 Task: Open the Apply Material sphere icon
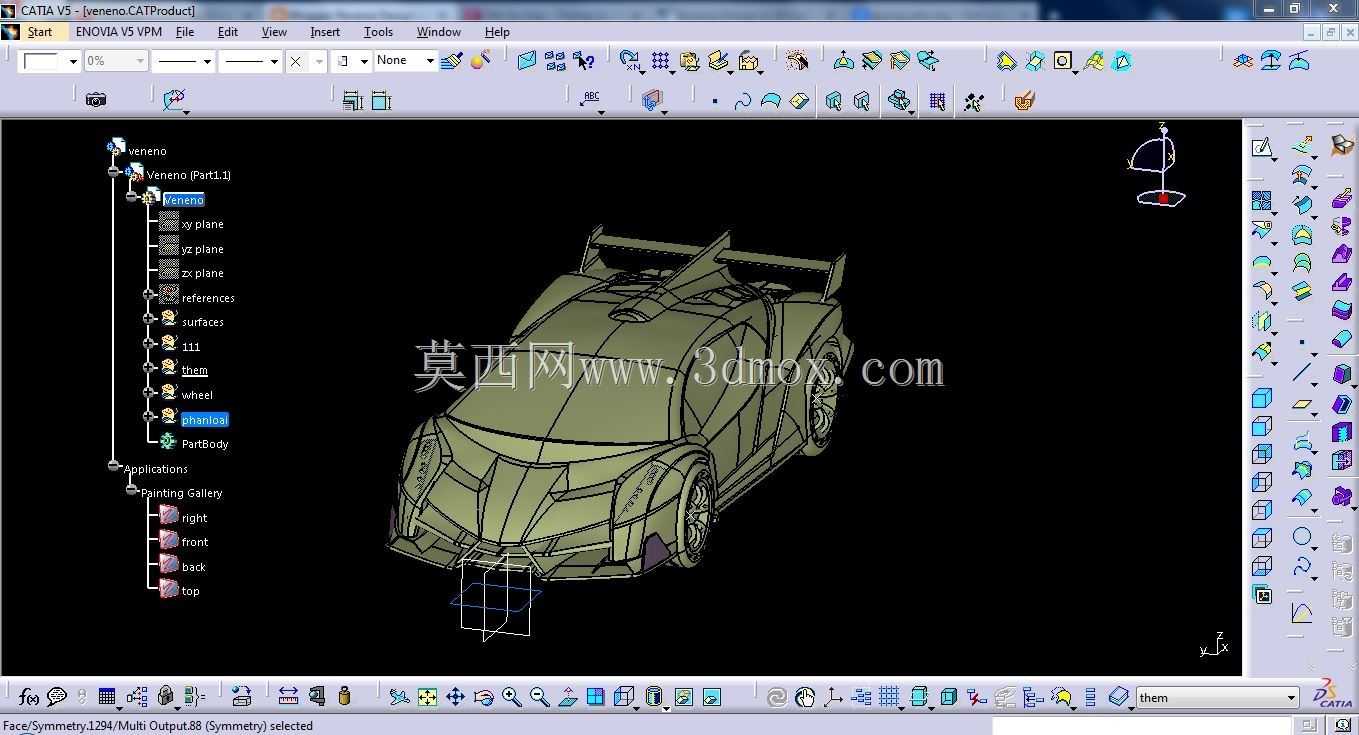point(481,60)
